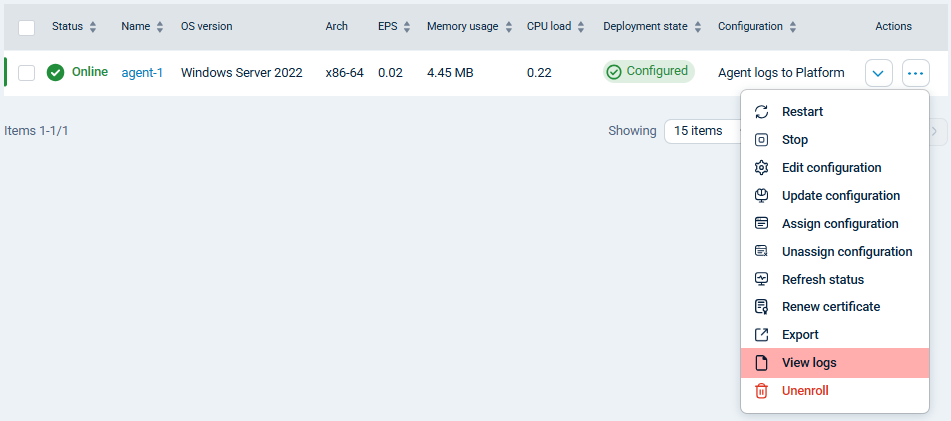Screen dimensions: 951x421
Task: Sort by Status column arrows
Action: coord(93,27)
